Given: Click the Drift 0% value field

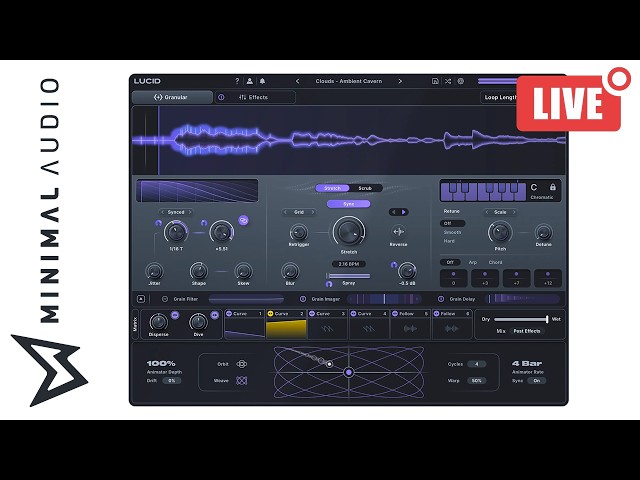Looking at the screenshot, I should 172,380.
